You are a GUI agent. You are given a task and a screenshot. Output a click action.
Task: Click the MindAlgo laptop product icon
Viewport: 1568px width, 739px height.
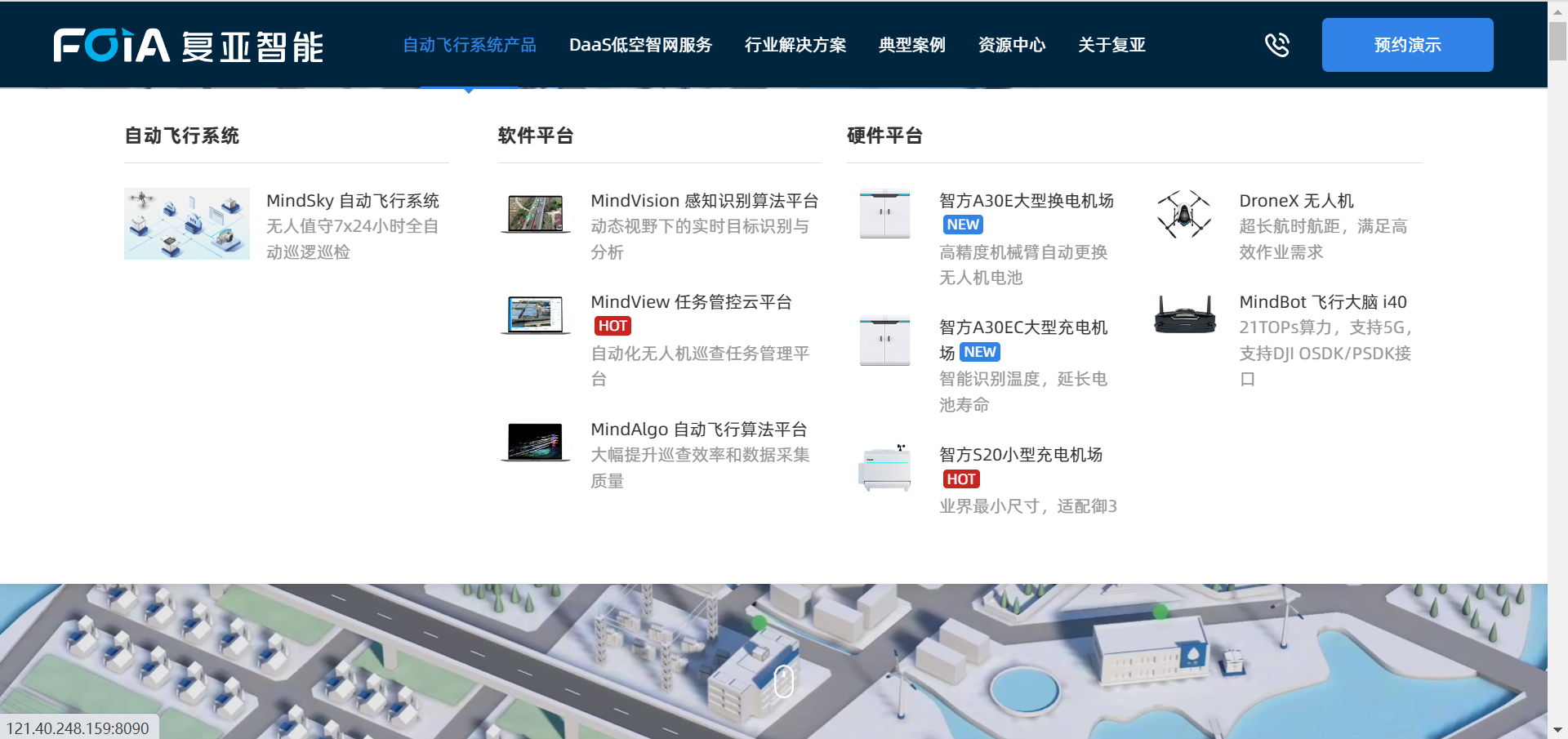coord(536,443)
